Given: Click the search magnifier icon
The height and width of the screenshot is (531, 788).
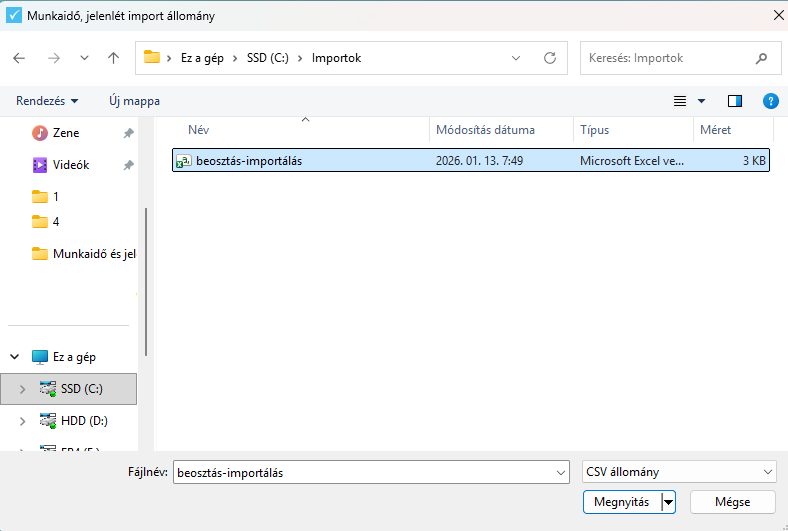Looking at the screenshot, I should coord(762,58).
